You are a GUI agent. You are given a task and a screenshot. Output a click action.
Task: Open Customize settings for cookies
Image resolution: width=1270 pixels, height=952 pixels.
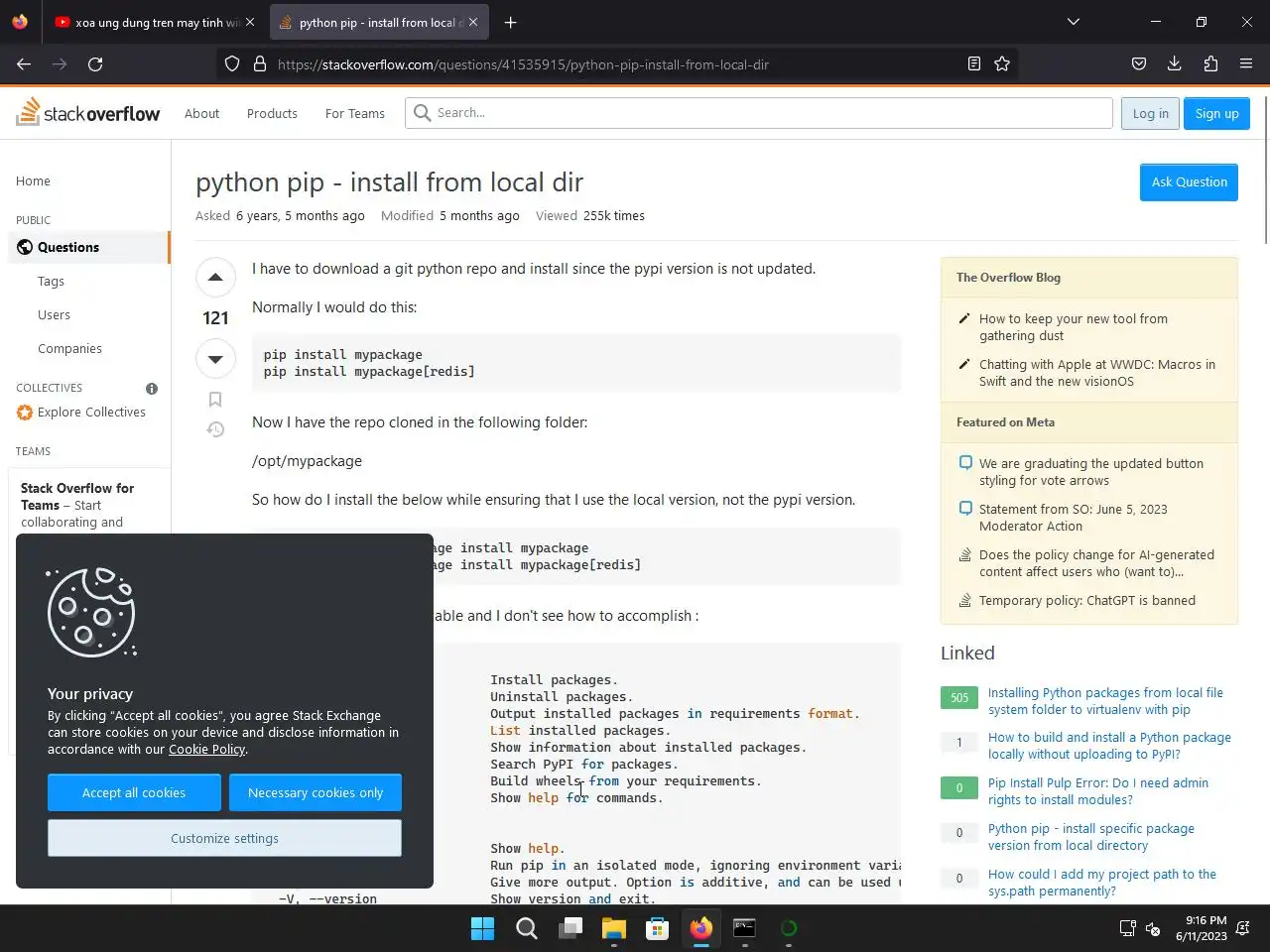coord(224,838)
